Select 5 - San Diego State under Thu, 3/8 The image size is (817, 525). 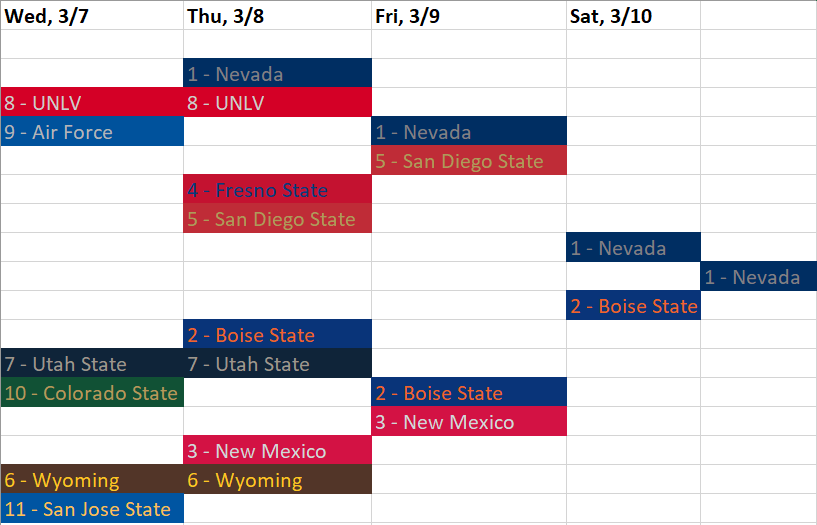click(277, 219)
